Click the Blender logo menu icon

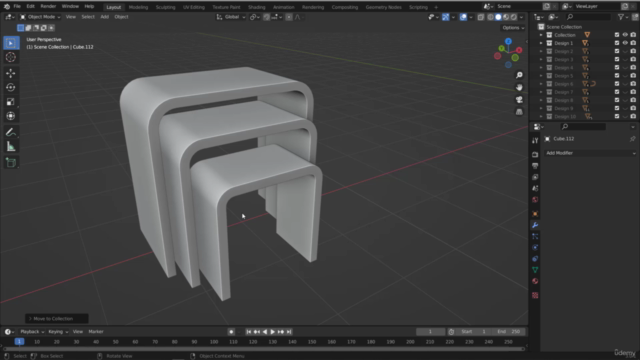tap(7, 7)
